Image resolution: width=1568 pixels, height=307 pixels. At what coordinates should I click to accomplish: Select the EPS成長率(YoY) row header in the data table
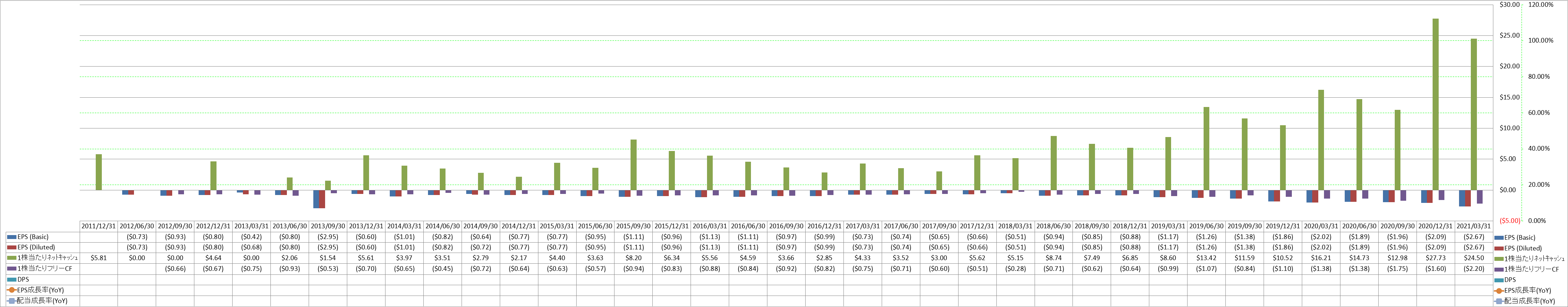(43, 290)
